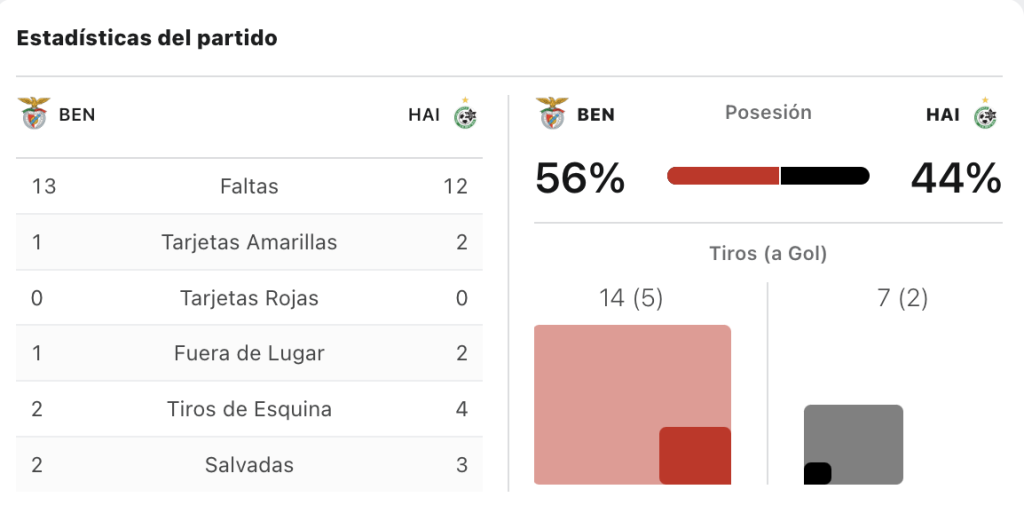
Task: Click the Benfica crest in possession panel
Action: click(552, 114)
